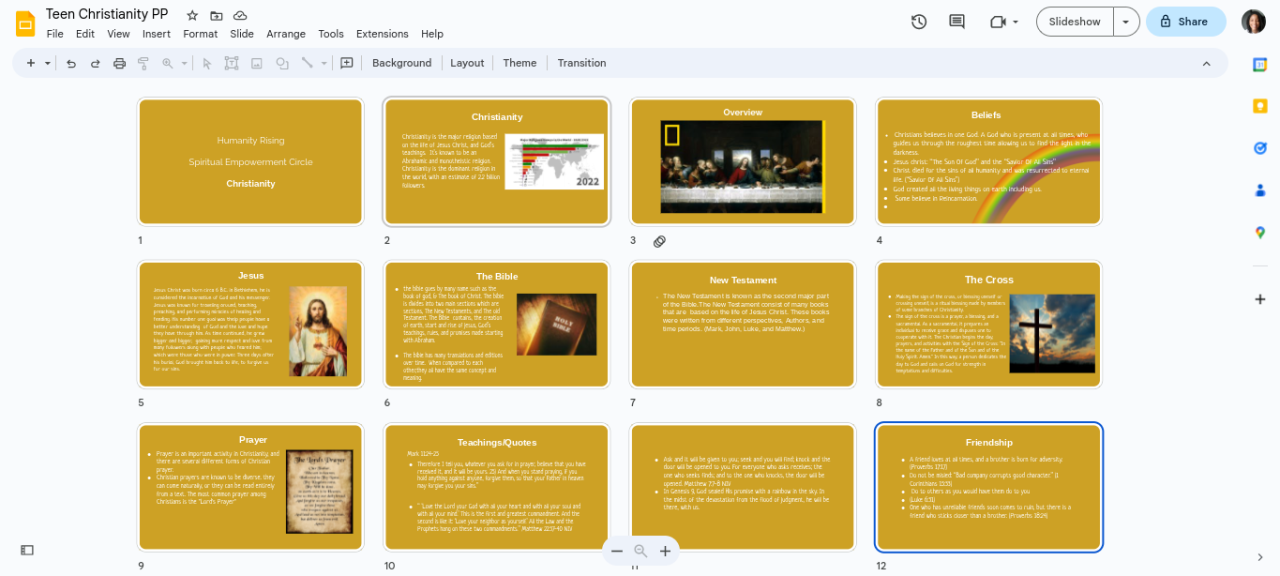Image resolution: width=1280 pixels, height=576 pixels.
Task: Open the new slide layout dropdown arrow
Action: [x=47, y=63]
